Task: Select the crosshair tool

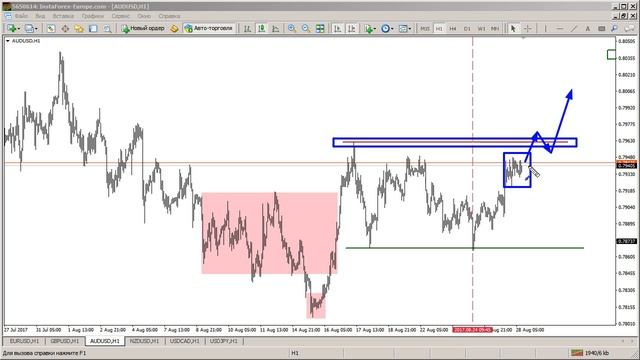Action: click(x=528, y=28)
